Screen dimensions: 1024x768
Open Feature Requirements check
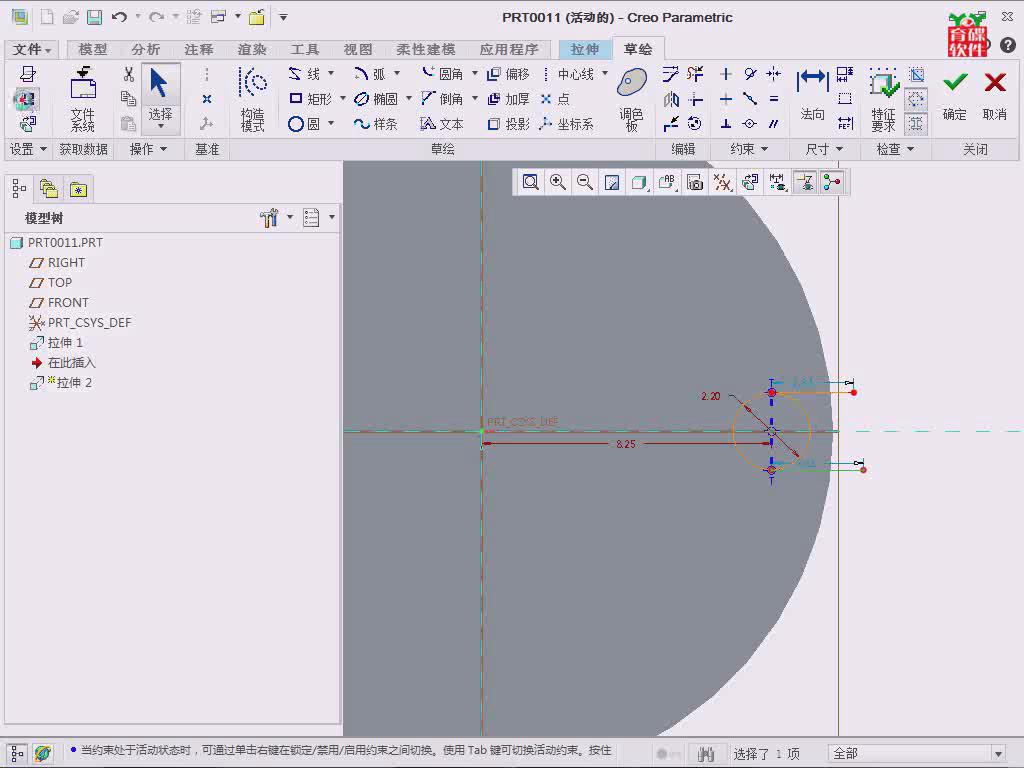point(883,99)
